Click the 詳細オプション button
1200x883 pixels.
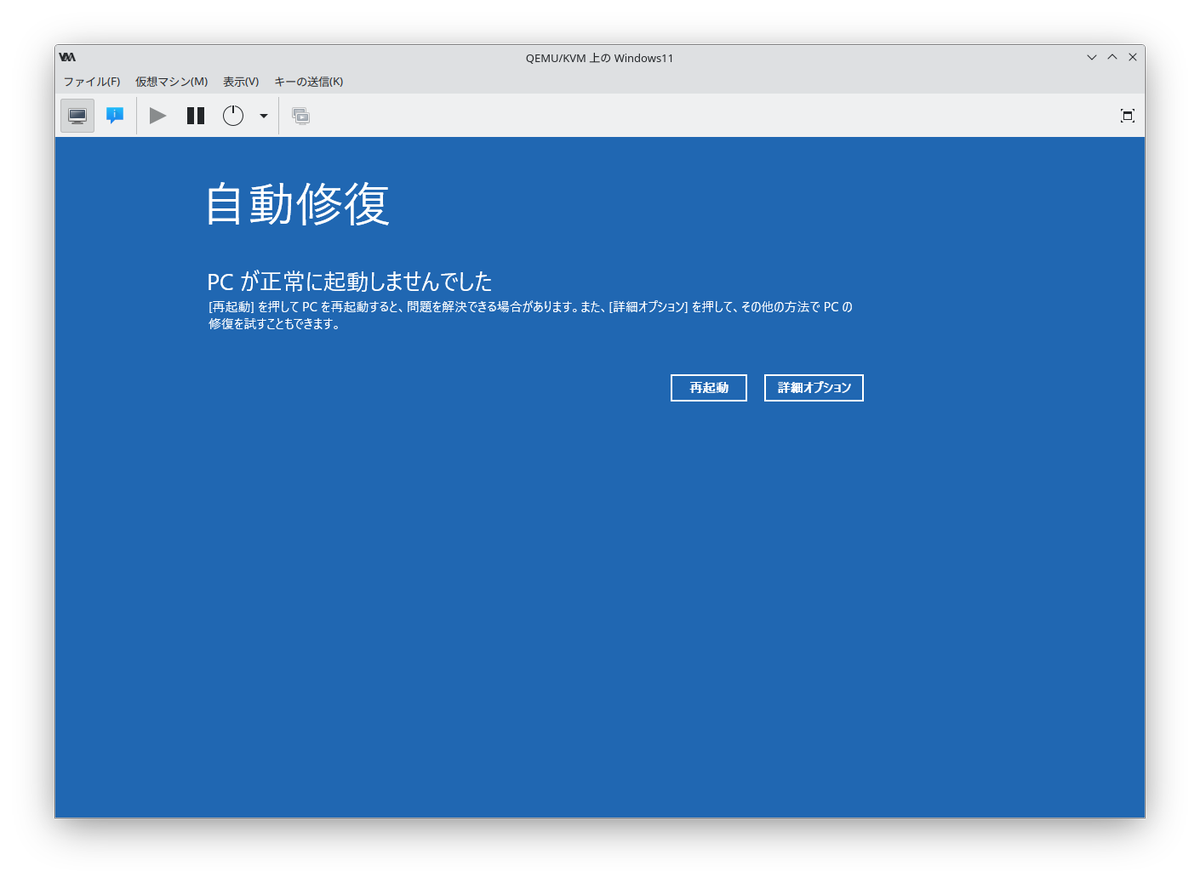click(814, 388)
